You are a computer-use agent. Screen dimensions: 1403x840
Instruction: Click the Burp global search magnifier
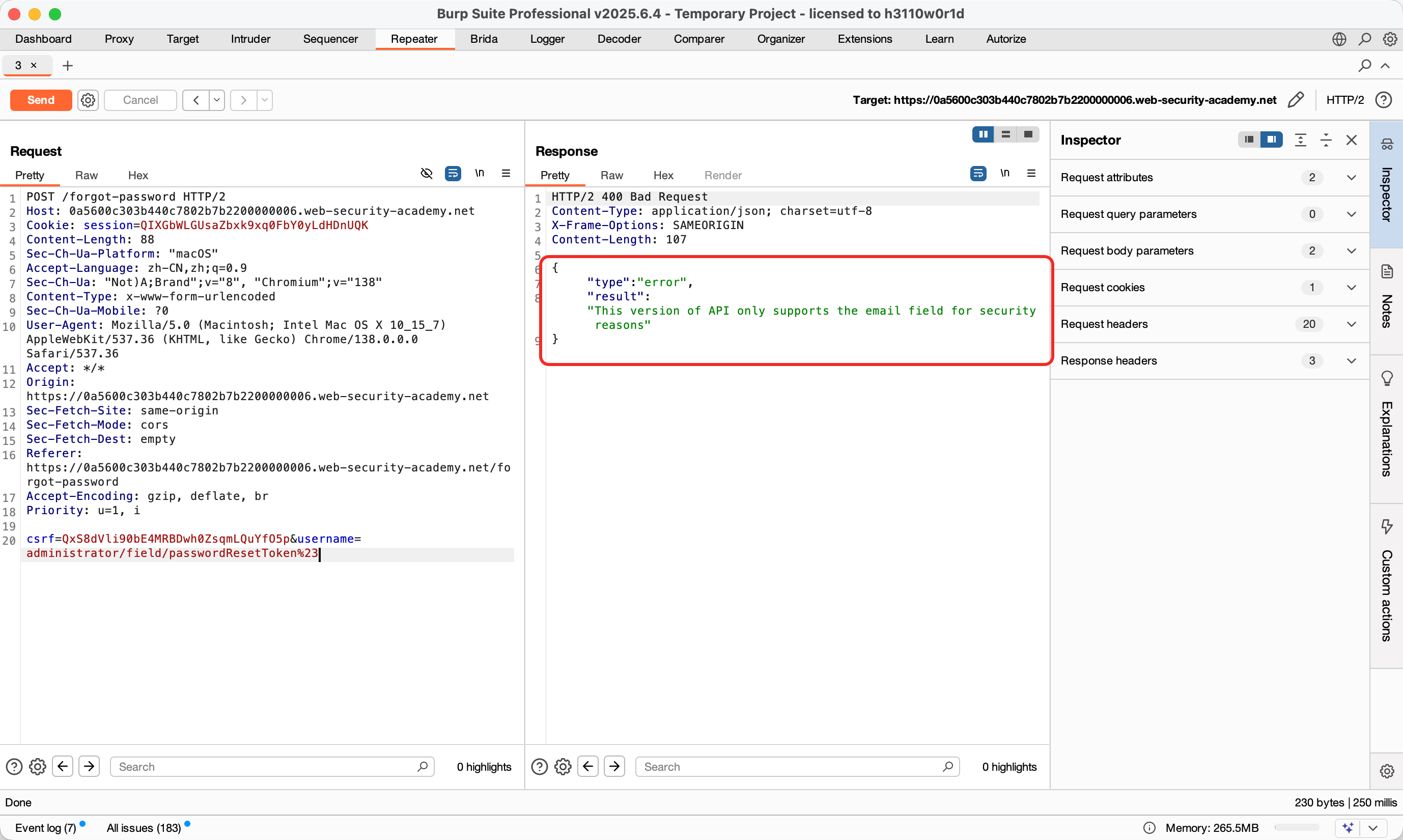[x=1365, y=39]
